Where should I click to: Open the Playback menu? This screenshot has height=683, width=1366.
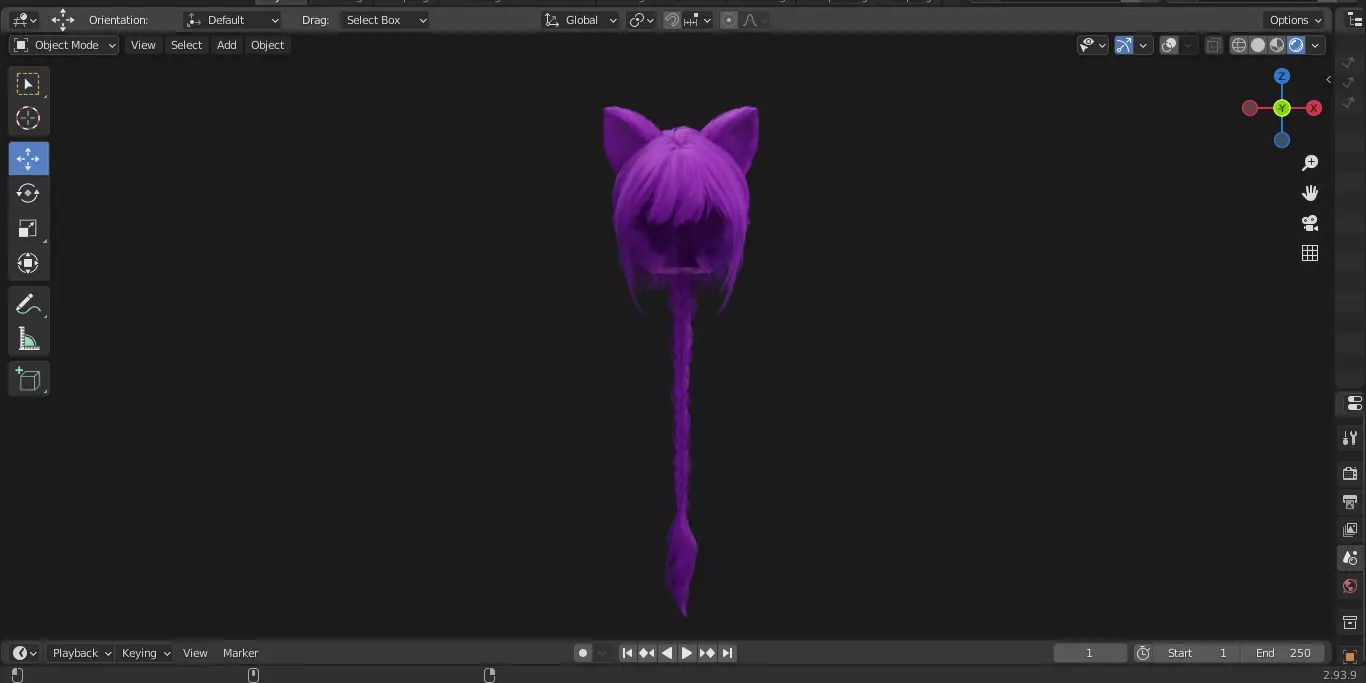82,653
